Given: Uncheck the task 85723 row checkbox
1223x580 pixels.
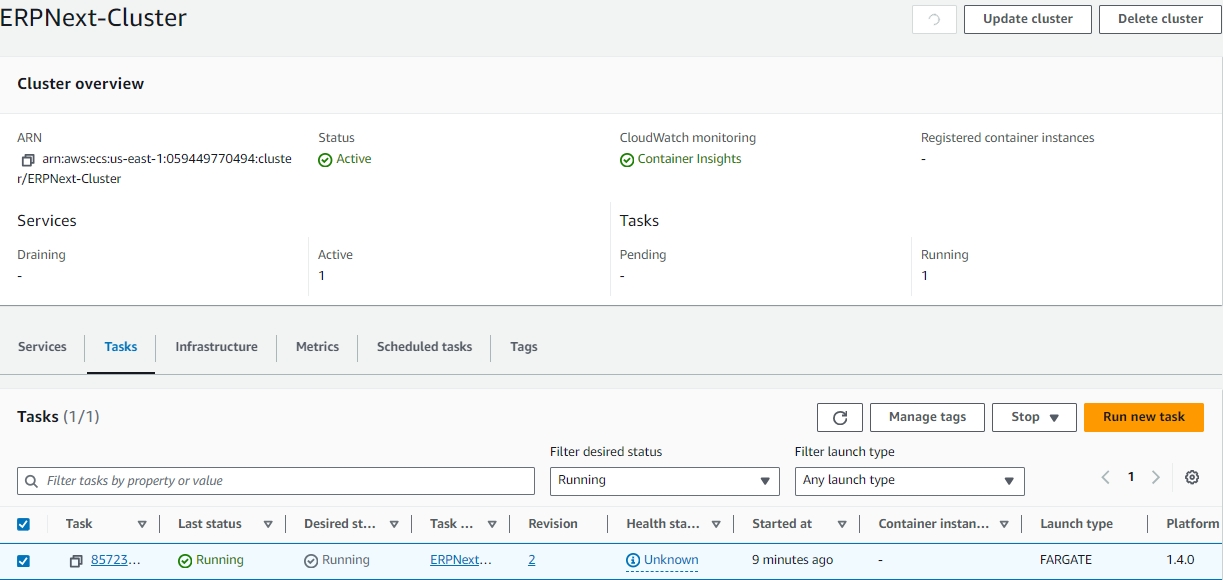Looking at the screenshot, I should tap(24, 561).
